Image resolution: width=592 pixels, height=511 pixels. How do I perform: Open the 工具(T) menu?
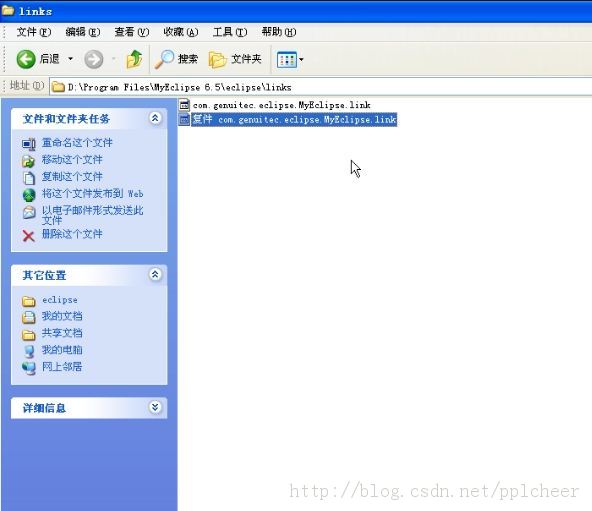click(230, 32)
